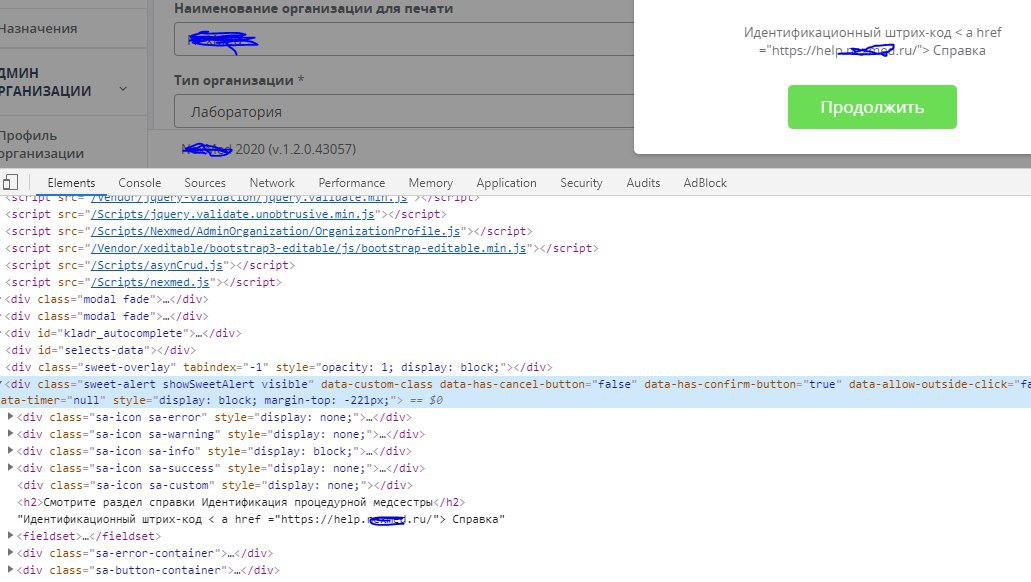Select the kladr_autocomplete div node
The height and width of the screenshot is (582, 1031).
click(123, 333)
